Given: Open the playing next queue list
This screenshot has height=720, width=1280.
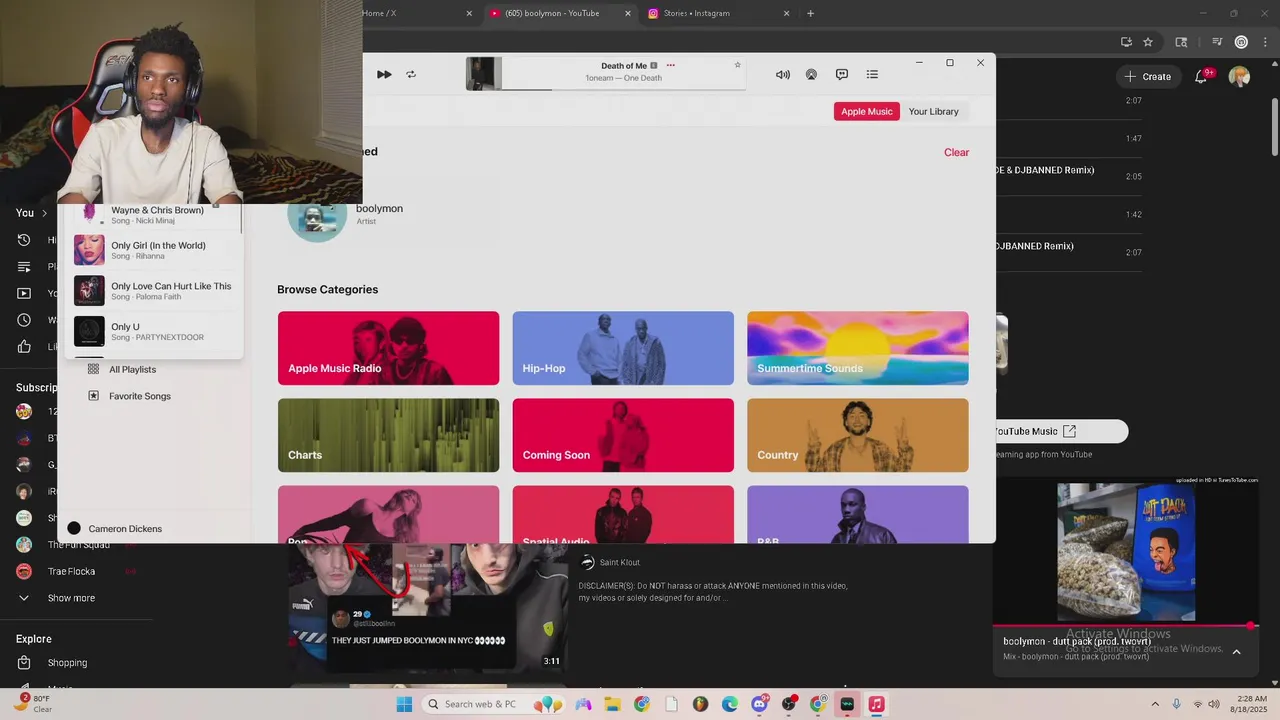Looking at the screenshot, I should 872,74.
